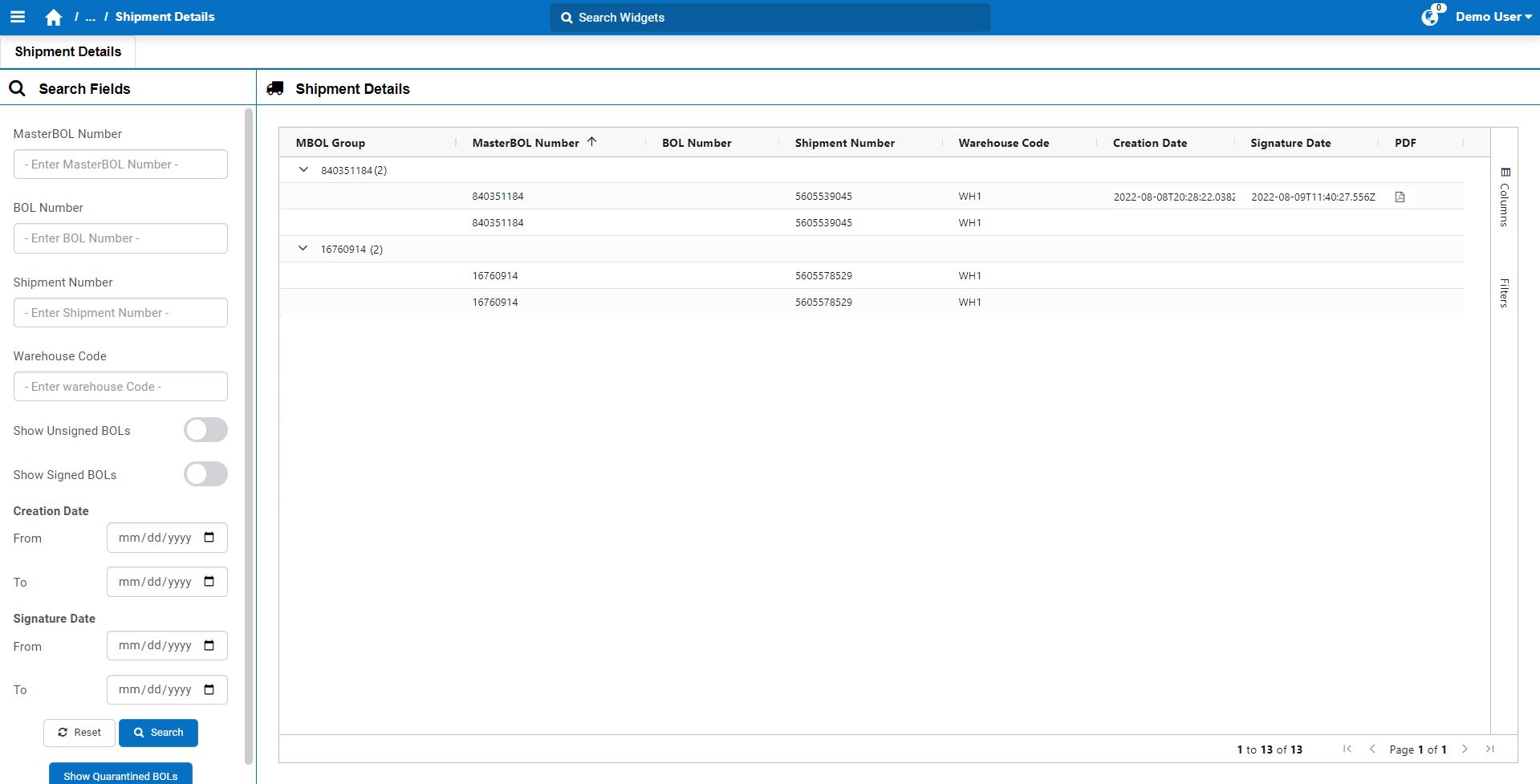Screen dimensions: 1540x784
Task: Open the Demo User dropdown menu
Action: point(1493,17)
